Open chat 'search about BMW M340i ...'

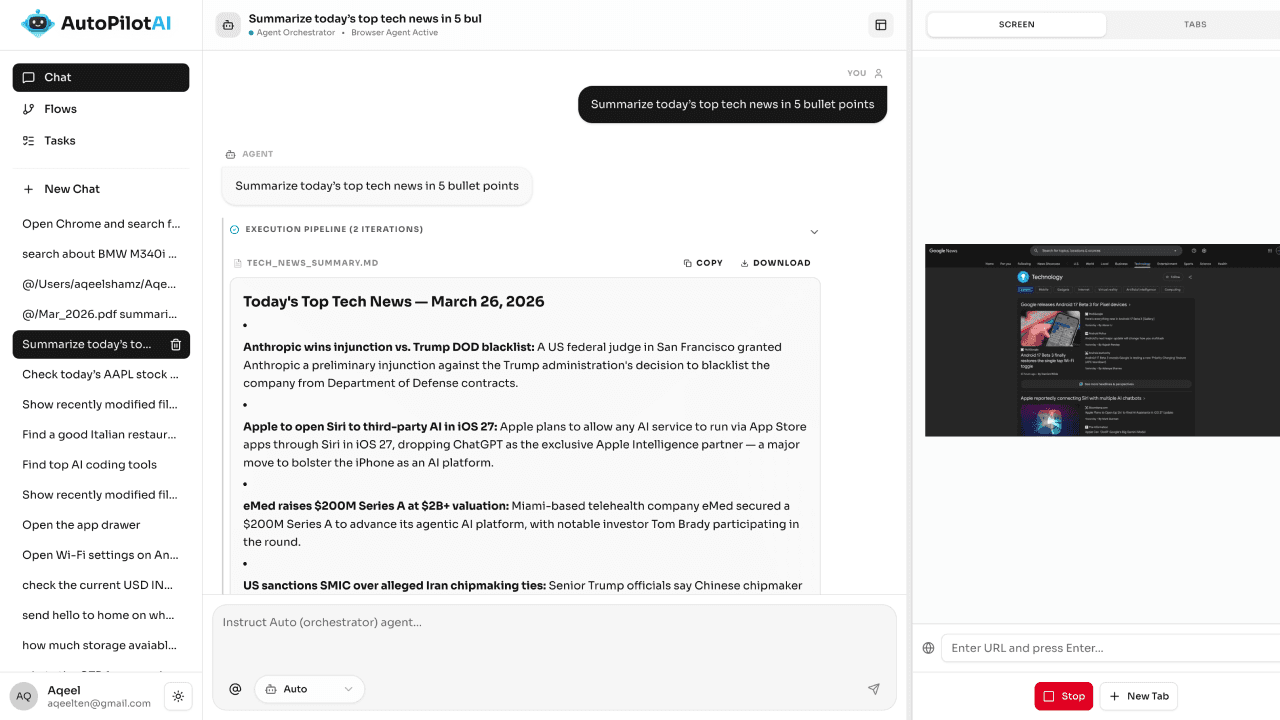point(101,254)
